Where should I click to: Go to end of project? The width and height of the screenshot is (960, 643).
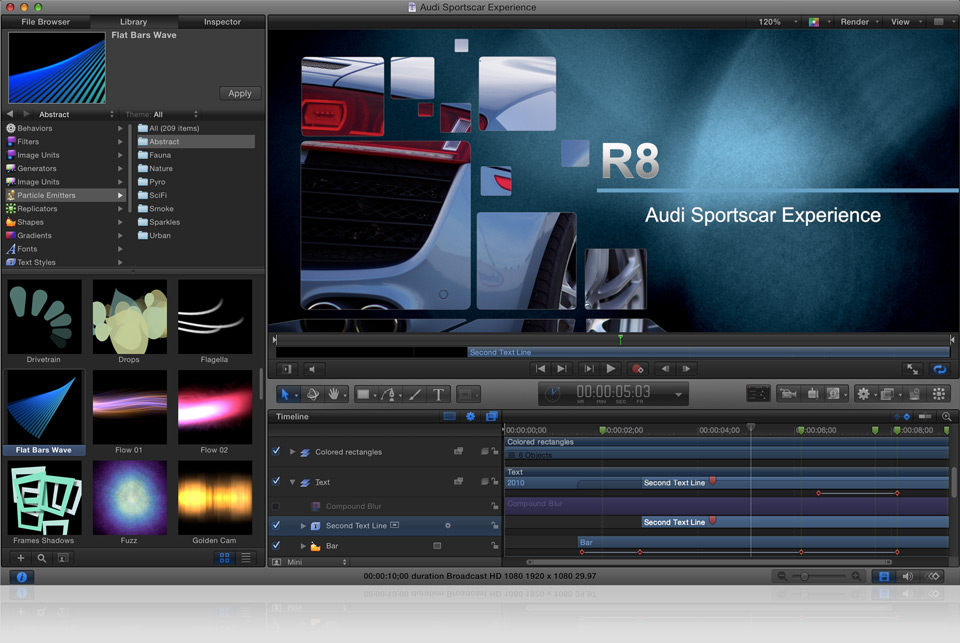561,369
